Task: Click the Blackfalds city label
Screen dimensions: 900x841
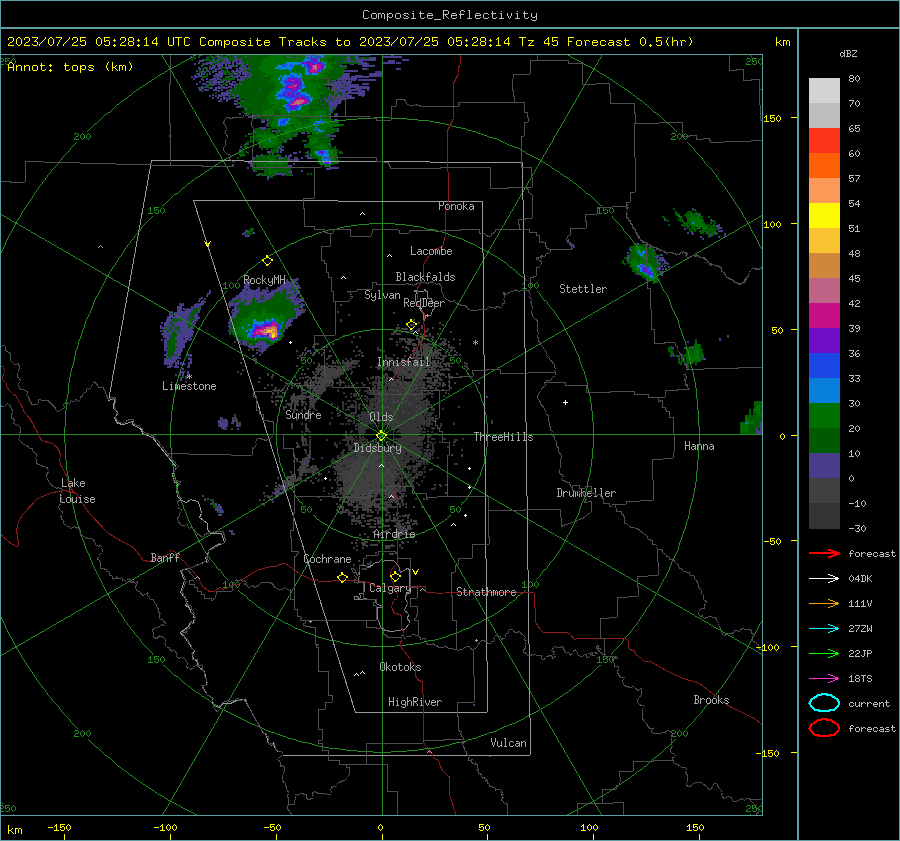Action: tap(425, 277)
